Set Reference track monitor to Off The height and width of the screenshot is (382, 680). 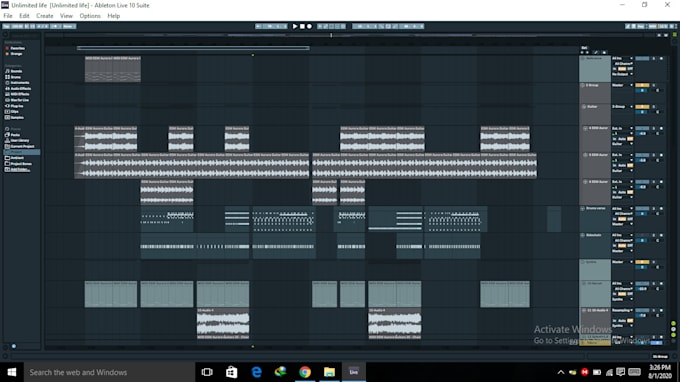pos(630,69)
